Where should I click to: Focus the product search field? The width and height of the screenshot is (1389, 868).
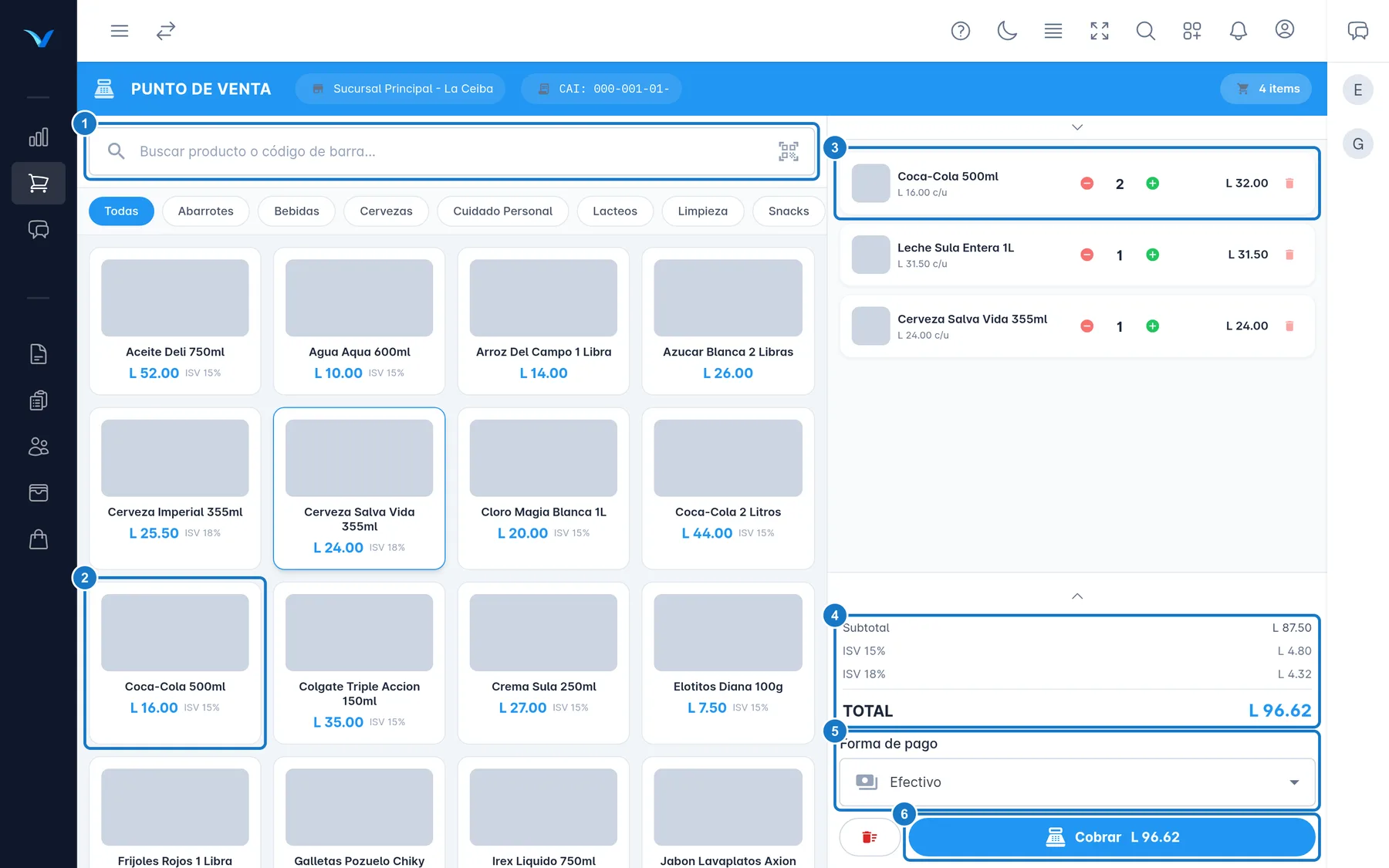point(452,151)
